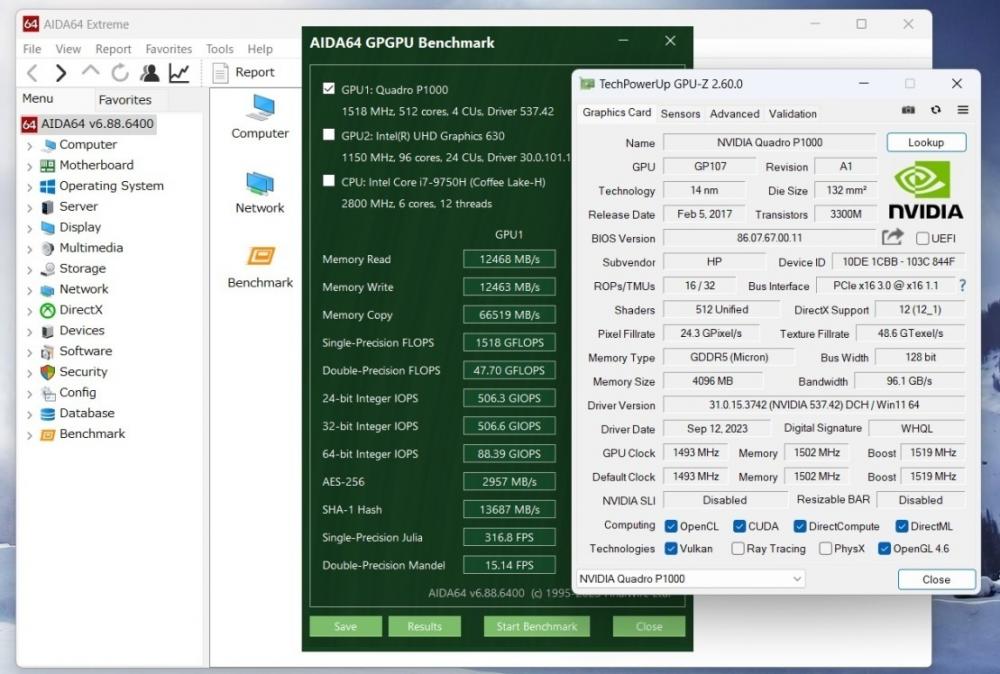
Task: Toggle the Ray Tracing checkbox
Action: click(738, 548)
